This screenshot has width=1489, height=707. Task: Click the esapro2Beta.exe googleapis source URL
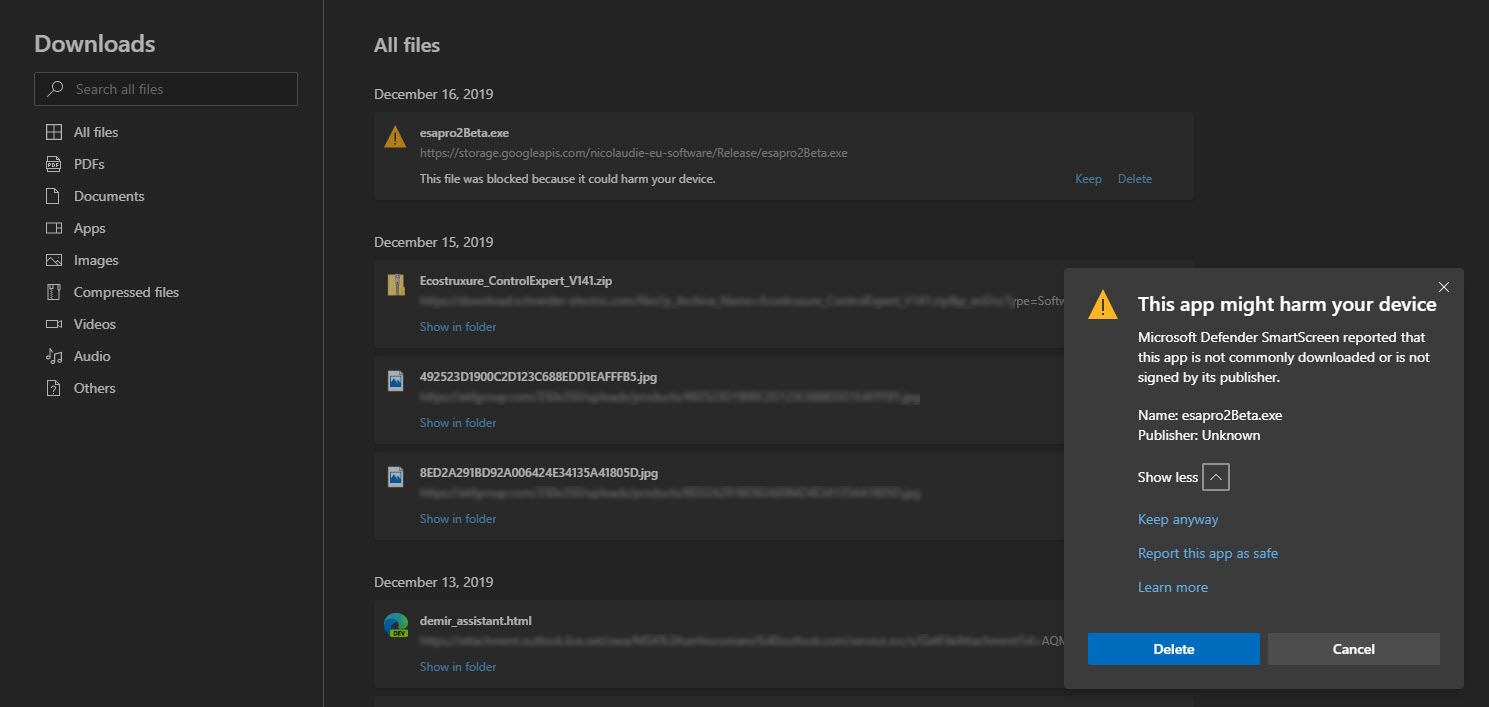click(634, 153)
